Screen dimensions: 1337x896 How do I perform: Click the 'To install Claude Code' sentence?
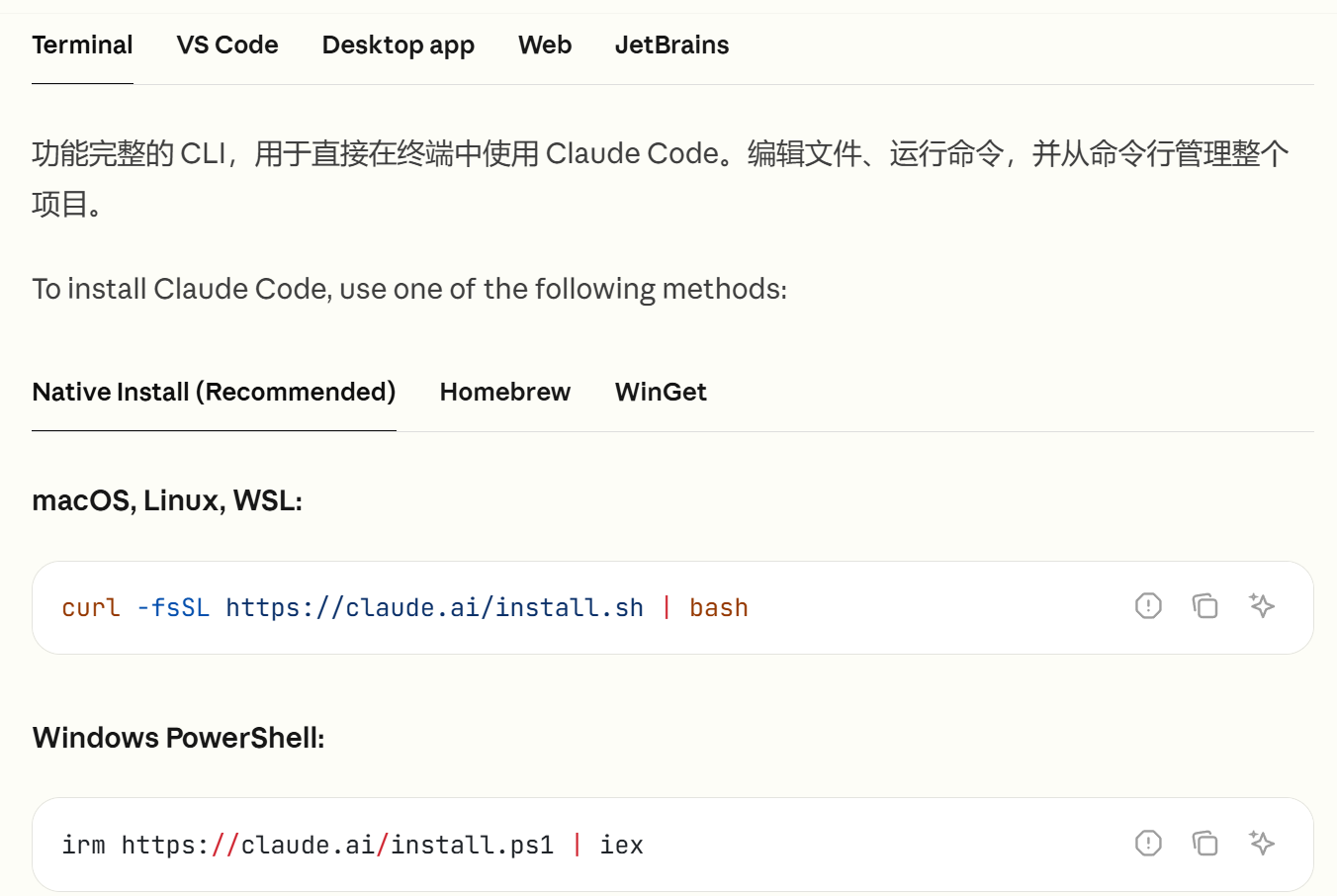(x=409, y=289)
